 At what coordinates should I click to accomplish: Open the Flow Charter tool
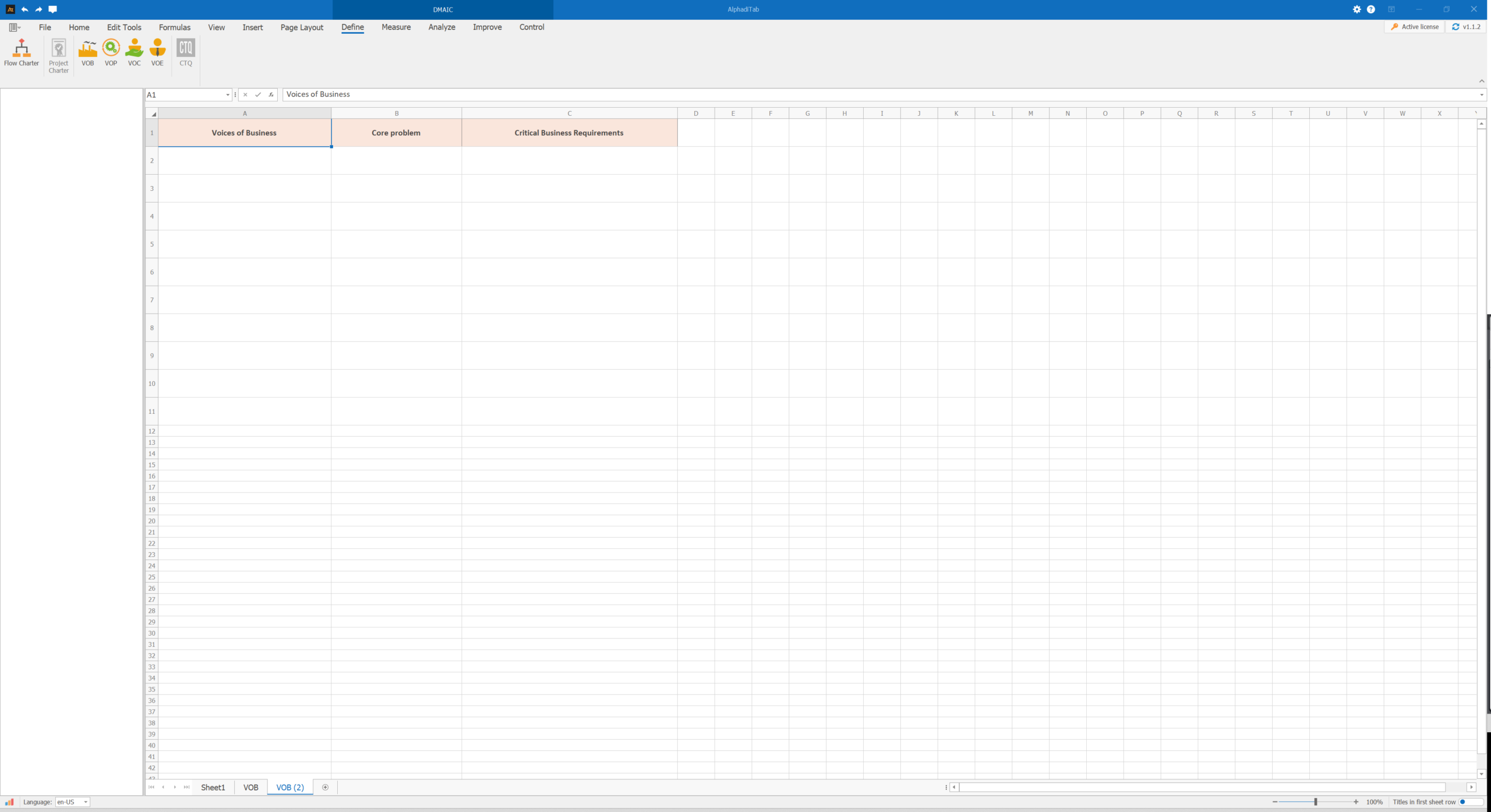pyautogui.click(x=22, y=52)
